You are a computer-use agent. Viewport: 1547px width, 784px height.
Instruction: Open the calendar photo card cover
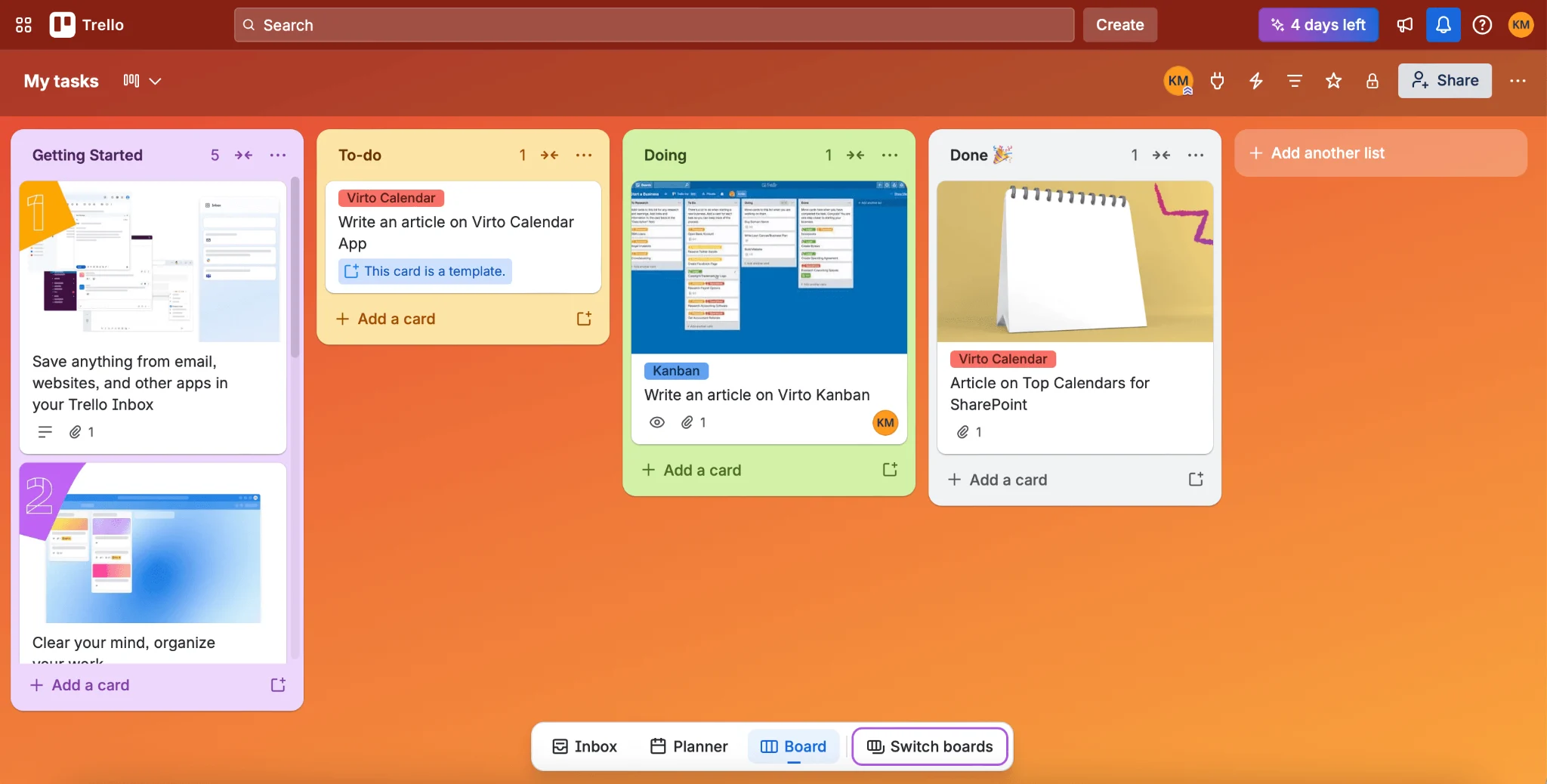tap(1075, 261)
